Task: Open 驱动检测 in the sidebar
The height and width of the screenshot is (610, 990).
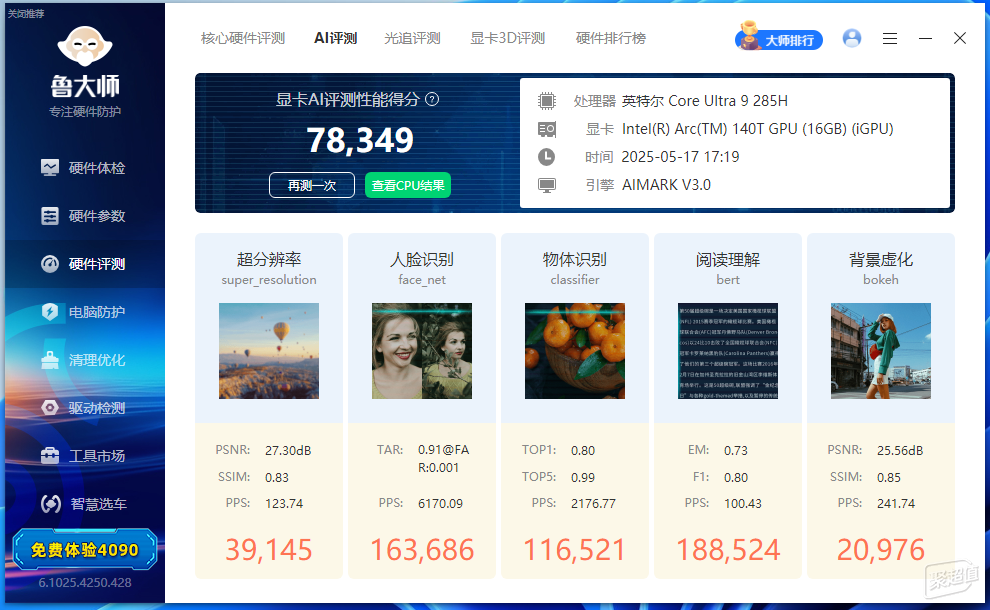Action: [83, 408]
